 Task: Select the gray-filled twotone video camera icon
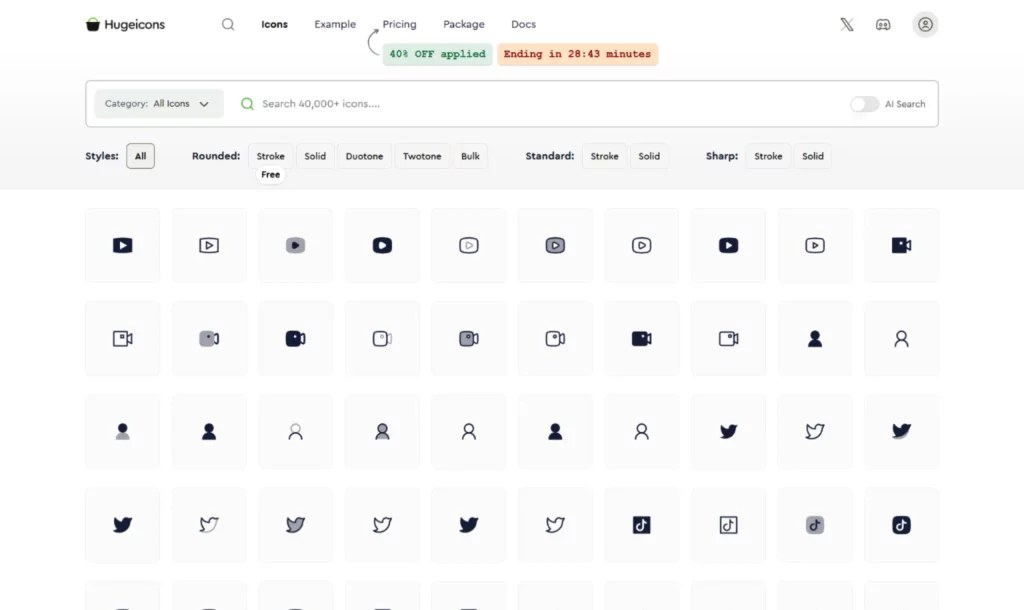(x=468, y=338)
